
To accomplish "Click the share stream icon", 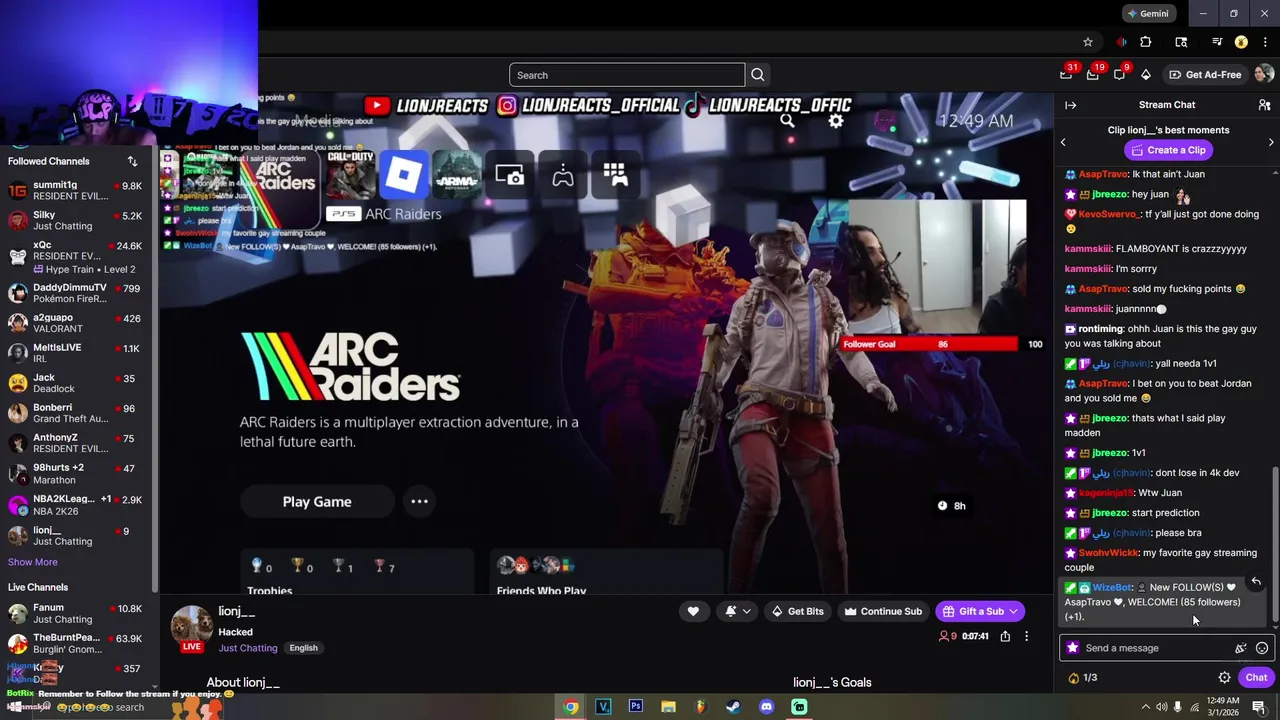I will (1005, 636).
